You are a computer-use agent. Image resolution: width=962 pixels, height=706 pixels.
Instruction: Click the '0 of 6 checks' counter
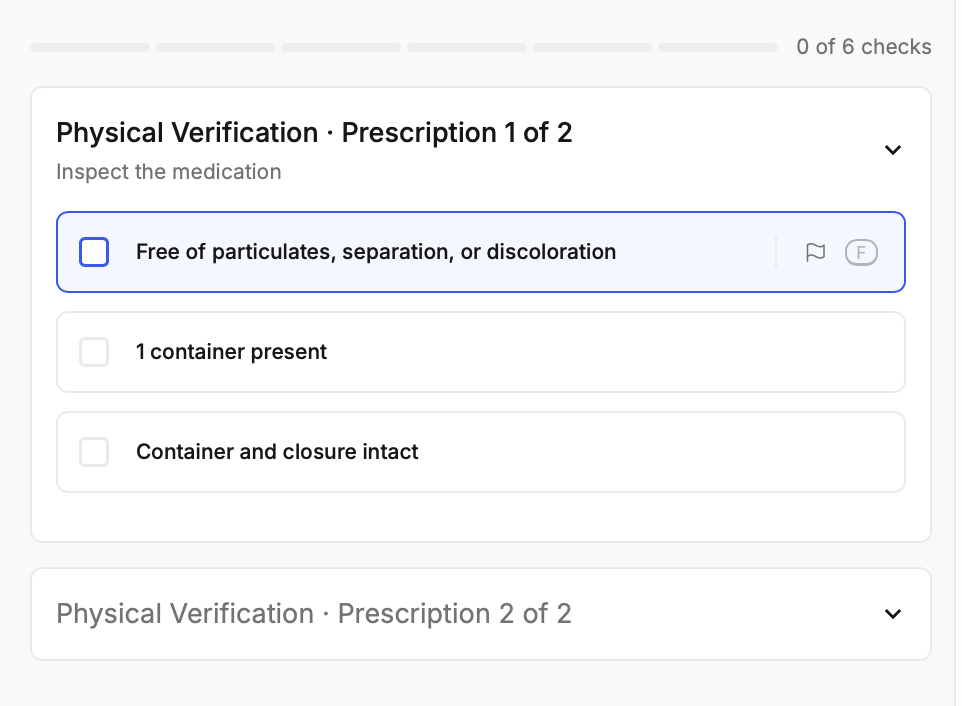coord(864,47)
